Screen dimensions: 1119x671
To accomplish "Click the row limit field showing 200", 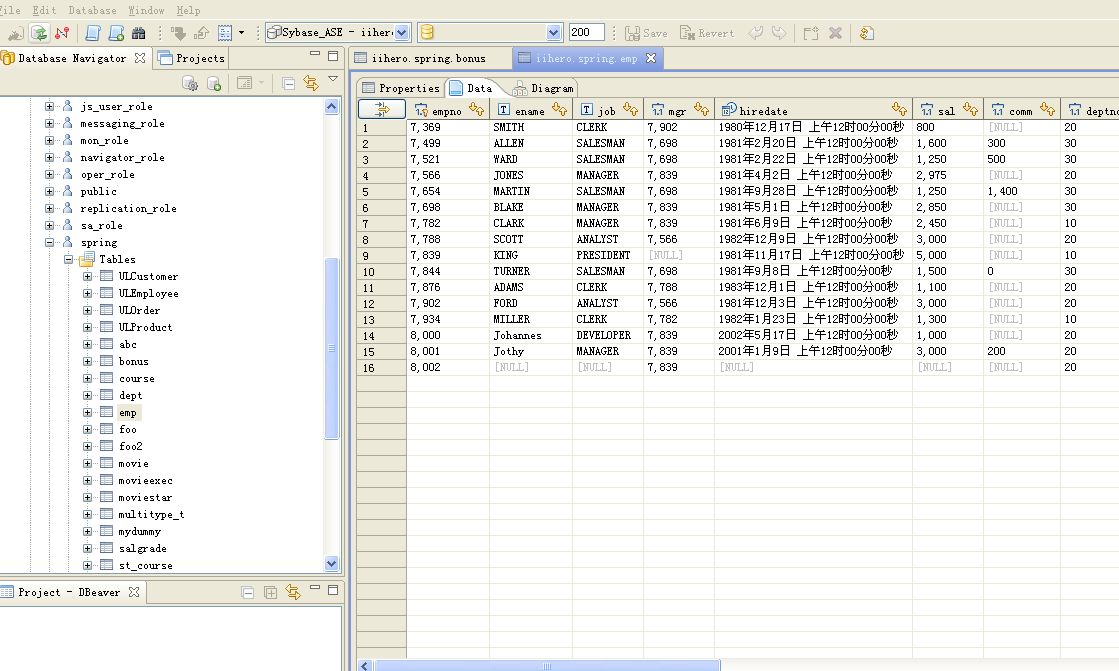I will coord(586,33).
